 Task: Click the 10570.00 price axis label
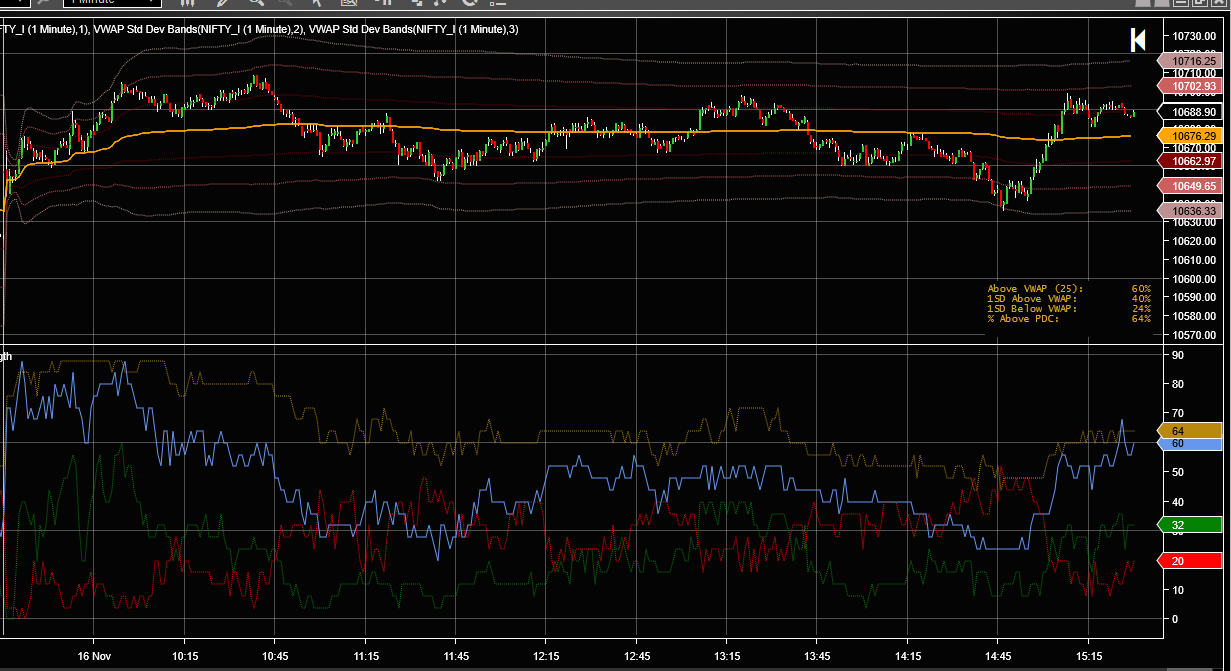point(1195,335)
